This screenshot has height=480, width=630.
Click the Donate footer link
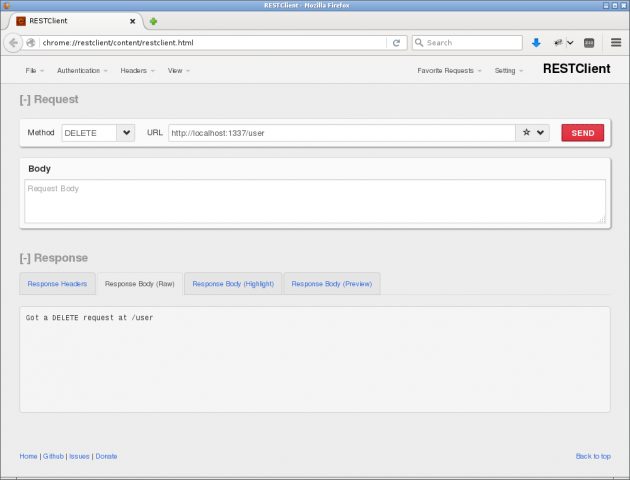click(106, 456)
